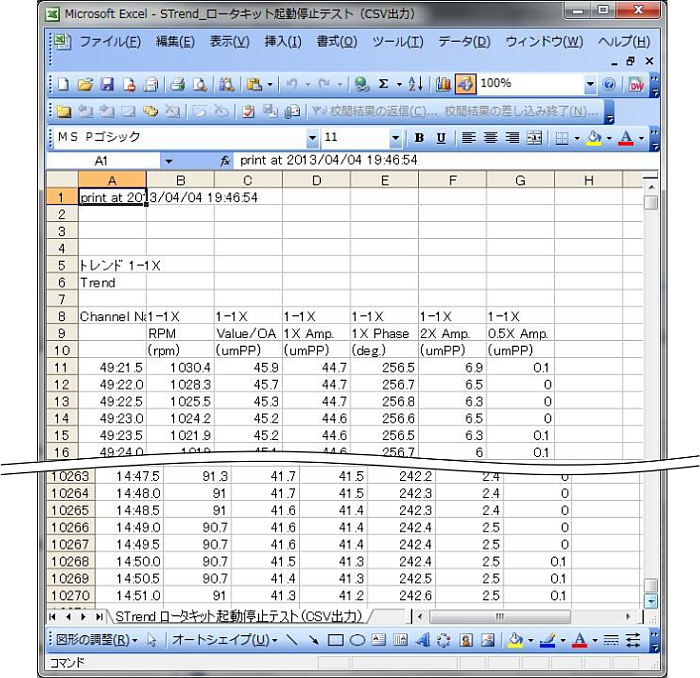The width and height of the screenshot is (700, 678).
Task: Insert a picture from file
Action: tap(488, 641)
